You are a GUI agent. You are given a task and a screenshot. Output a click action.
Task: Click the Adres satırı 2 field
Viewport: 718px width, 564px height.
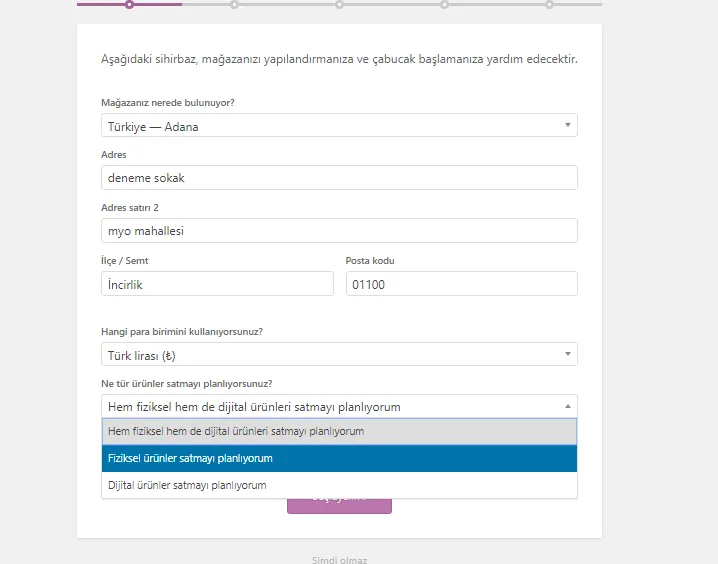coord(339,231)
